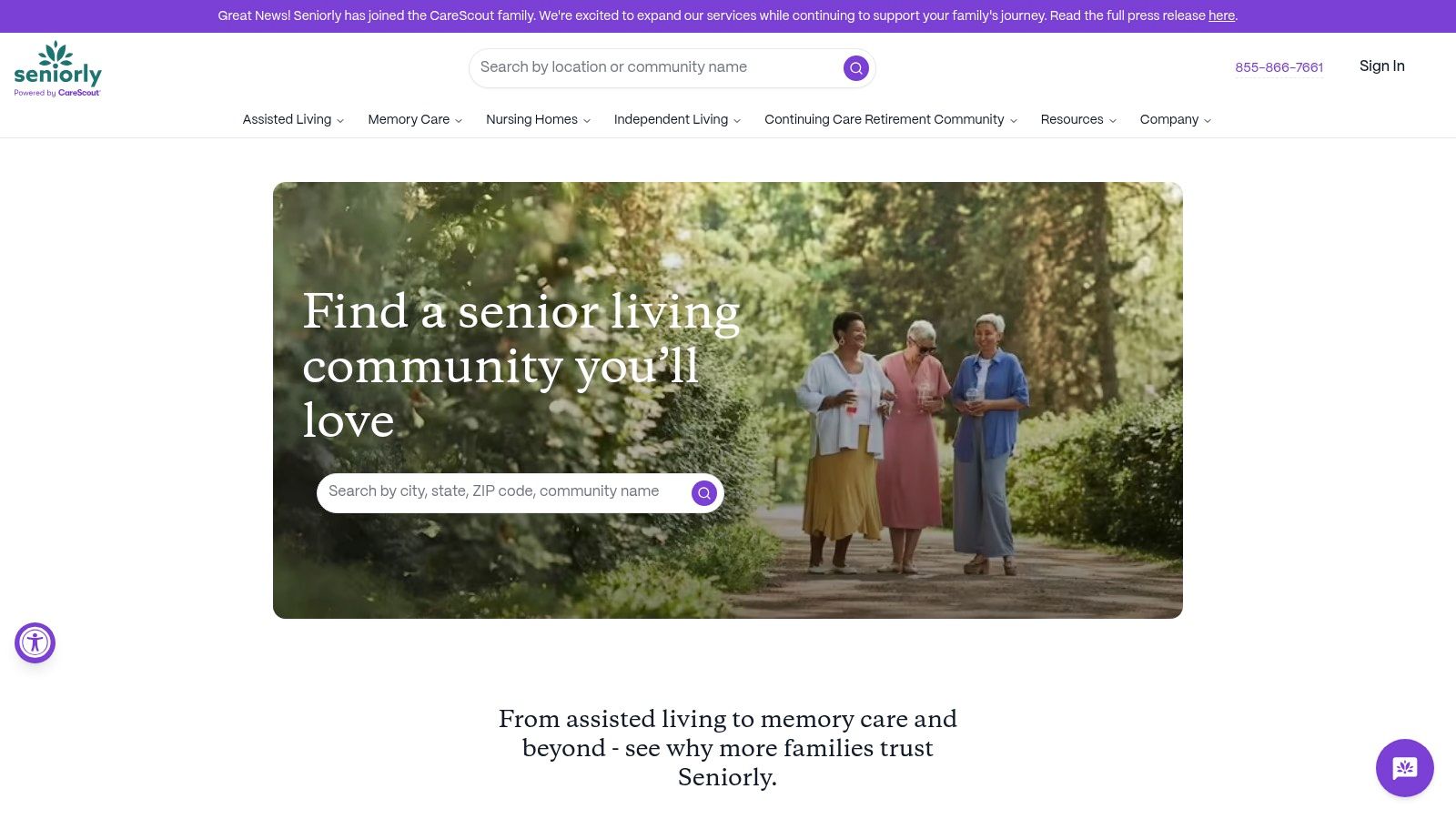The image size is (1456, 819).
Task: Expand the Assisted Living dropdown
Action: [293, 119]
